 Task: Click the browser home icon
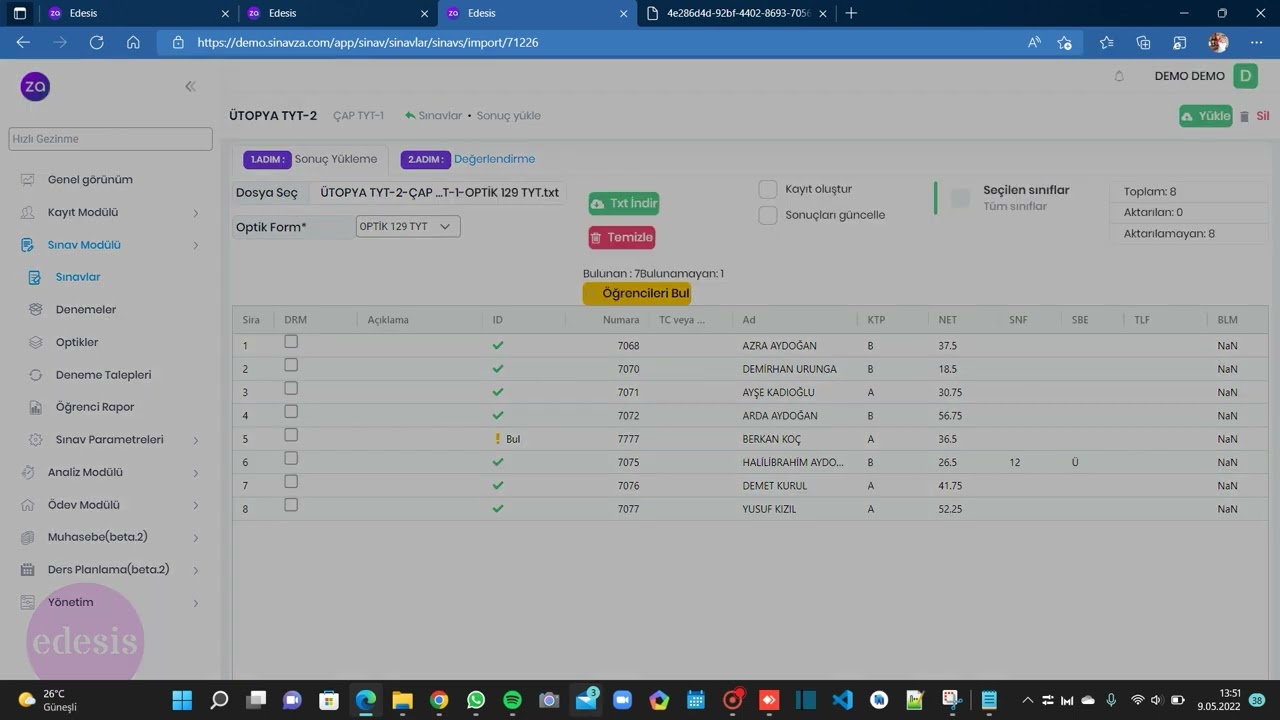(x=133, y=43)
